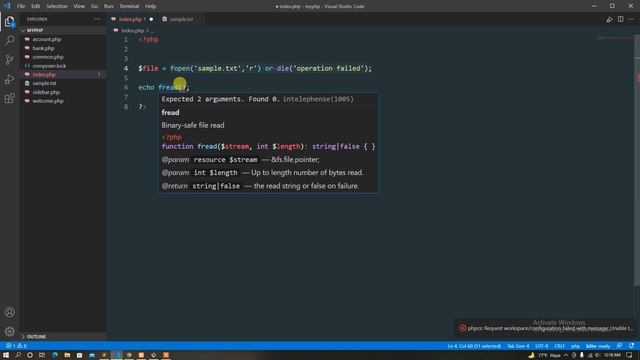Open the Go menu

coord(94,6)
